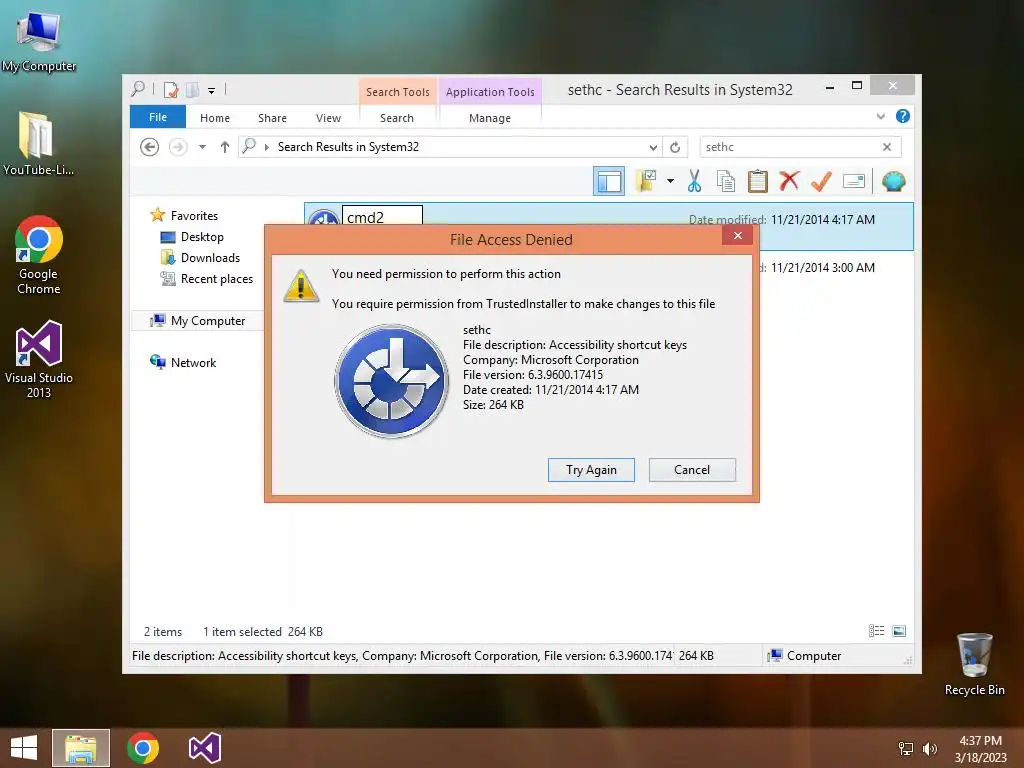Select Network in the navigation pane
Screen dimensions: 1024x768
coord(193,362)
